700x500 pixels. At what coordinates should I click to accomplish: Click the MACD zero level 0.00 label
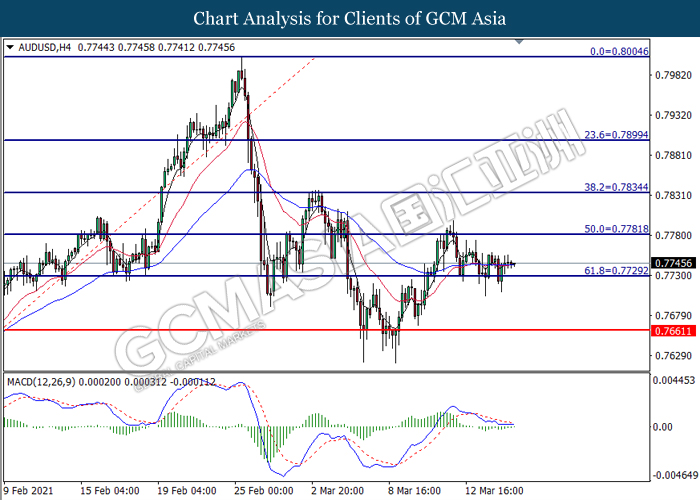point(662,427)
